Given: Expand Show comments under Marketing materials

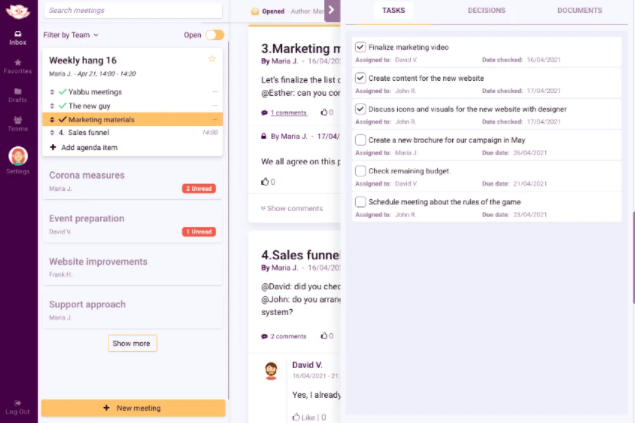Looking at the screenshot, I should pyautogui.click(x=292, y=208).
